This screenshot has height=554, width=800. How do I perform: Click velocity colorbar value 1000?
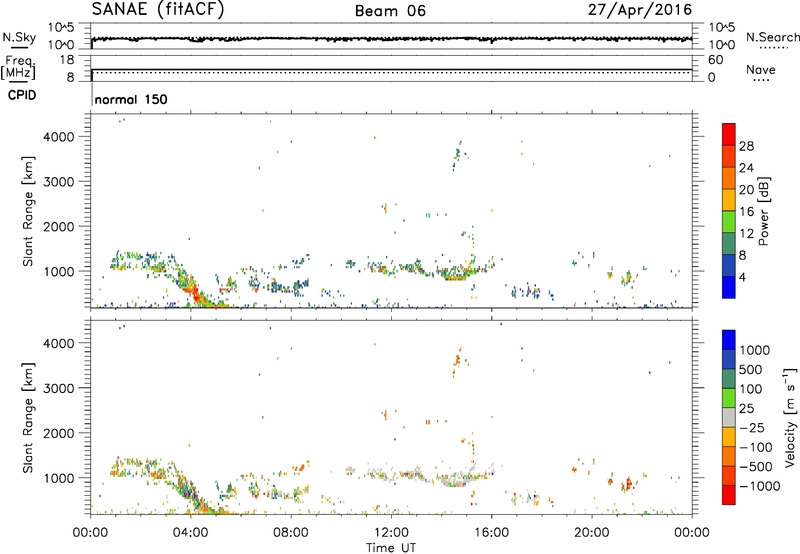tap(754, 350)
